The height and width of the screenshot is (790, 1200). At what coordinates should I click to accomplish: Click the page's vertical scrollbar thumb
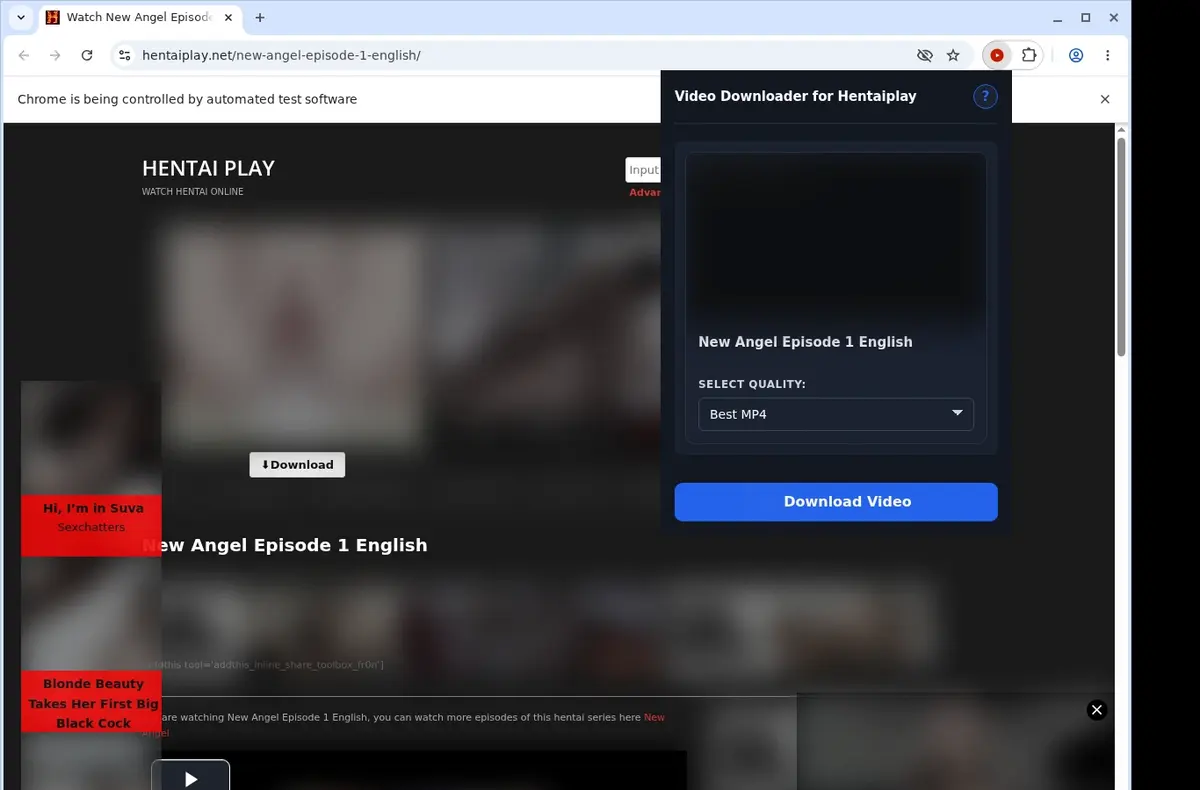(x=1121, y=247)
